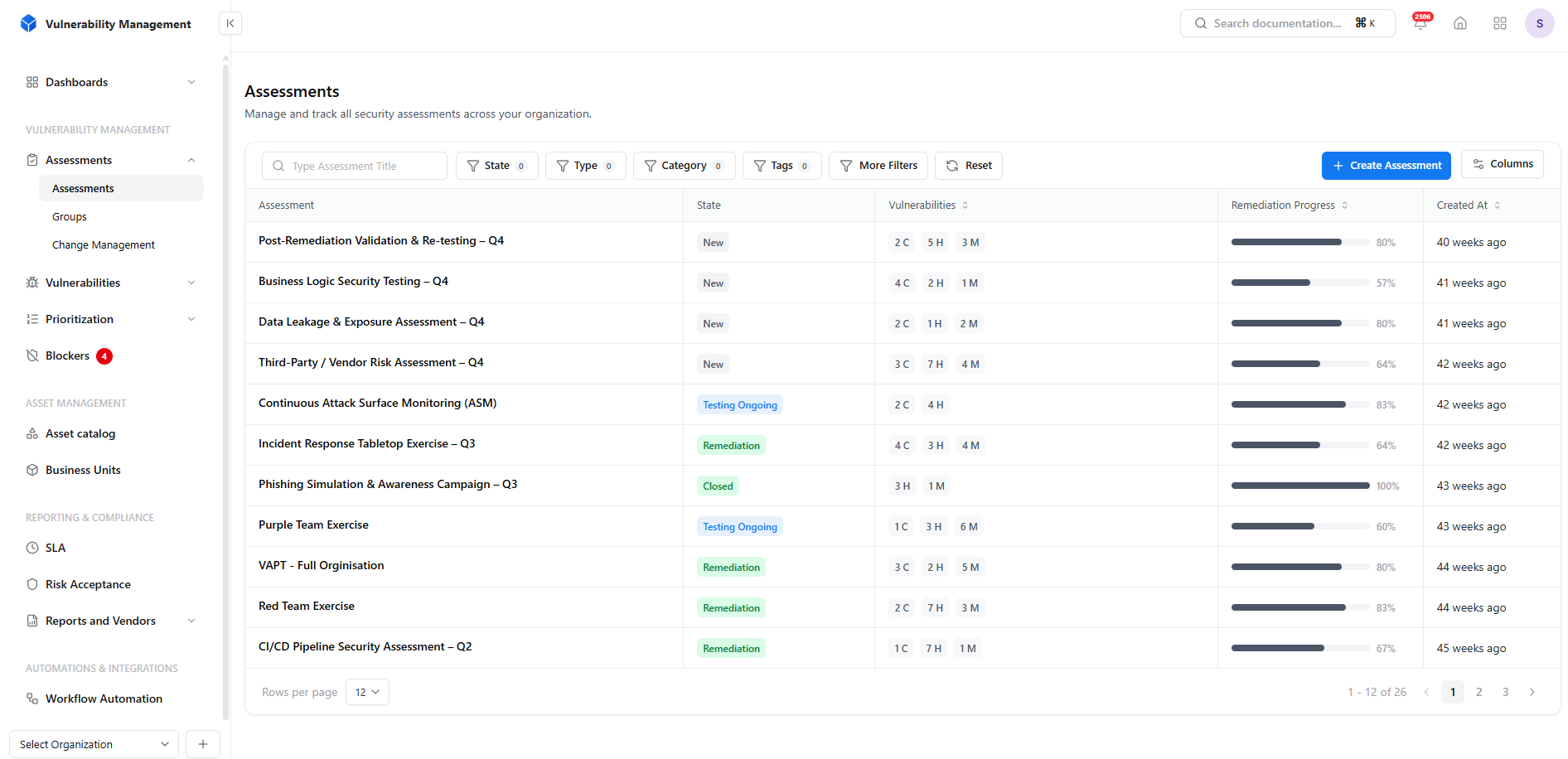Sort by Vulnerabilities column arrows
Screen dimensions: 1568x759
[x=965, y=205]
